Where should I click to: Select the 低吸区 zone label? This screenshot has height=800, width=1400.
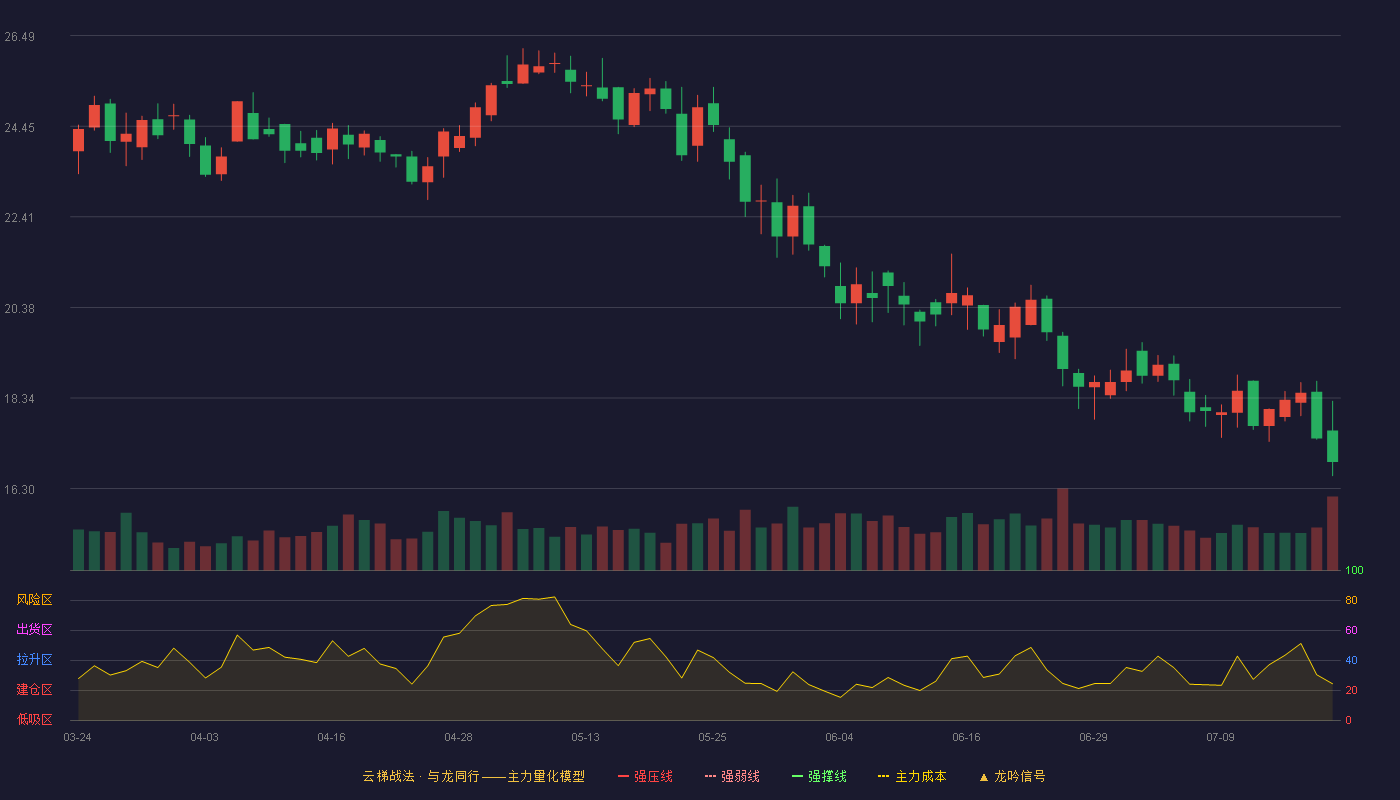pyautogui.click(x=34, y=720)
